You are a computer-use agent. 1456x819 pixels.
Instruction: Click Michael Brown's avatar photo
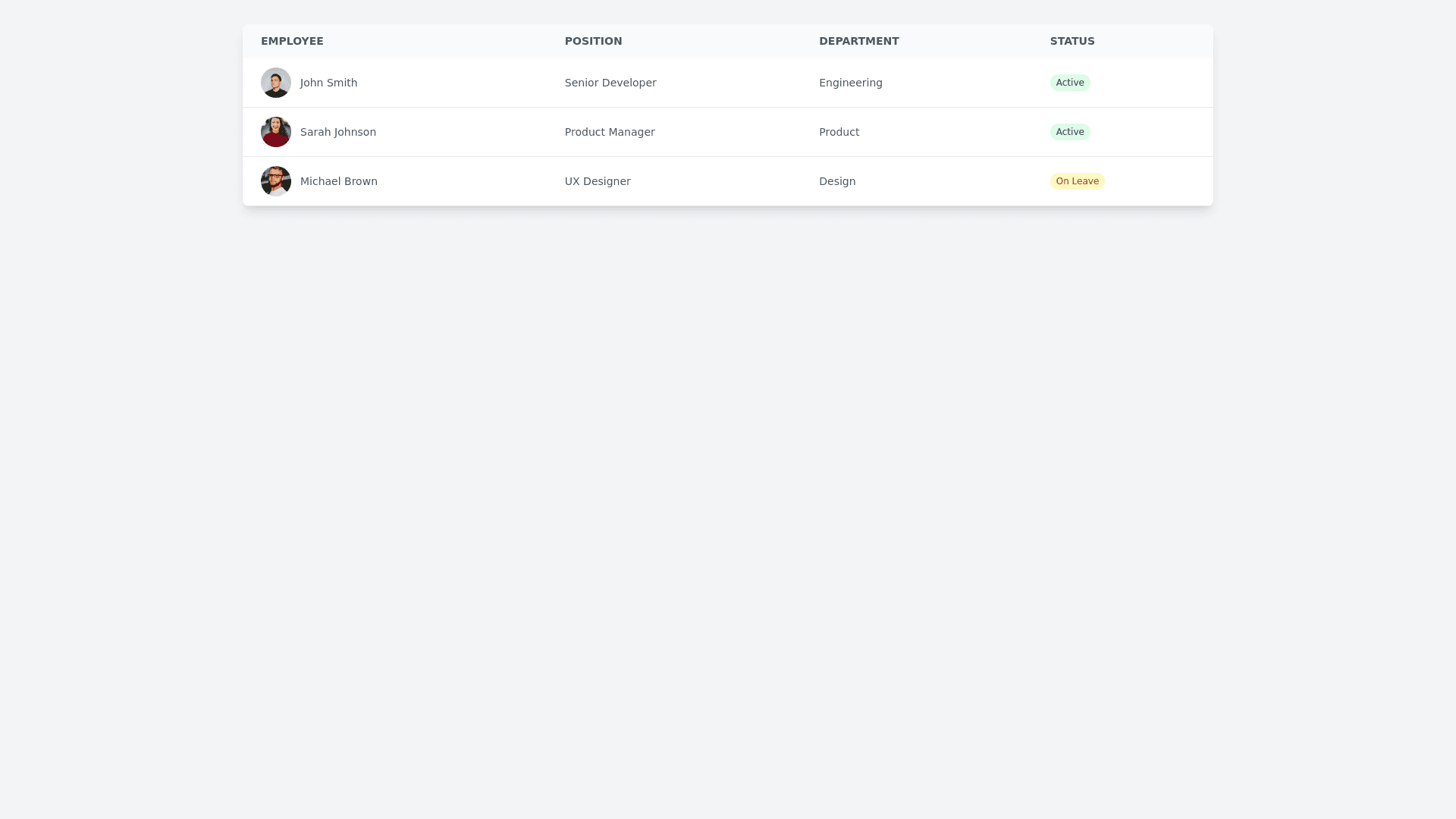tap(276, 181)
